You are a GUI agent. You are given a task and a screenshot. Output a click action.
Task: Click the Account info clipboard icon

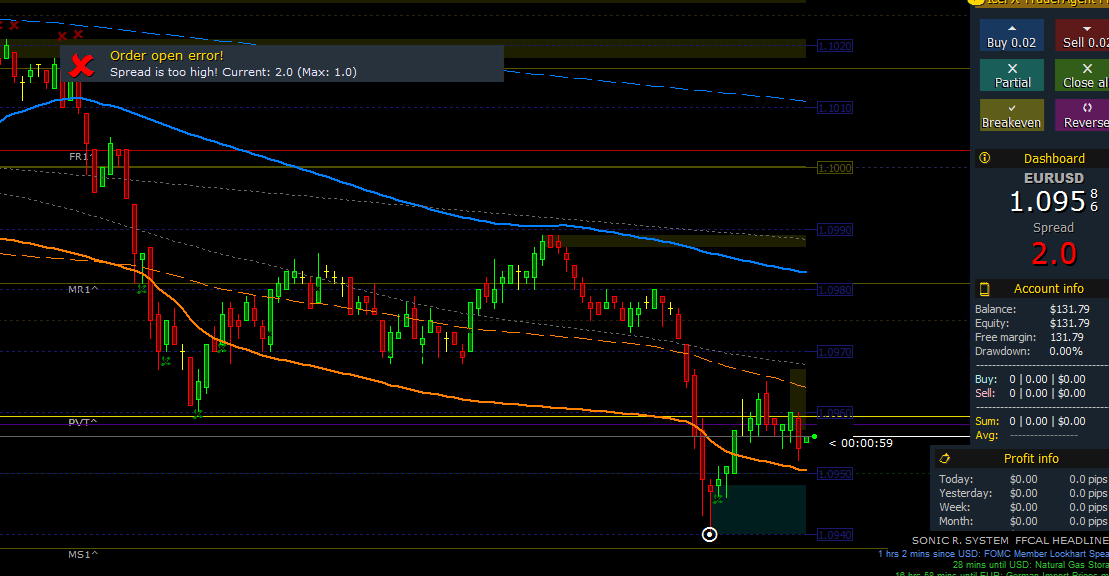[x=984, y=289]
